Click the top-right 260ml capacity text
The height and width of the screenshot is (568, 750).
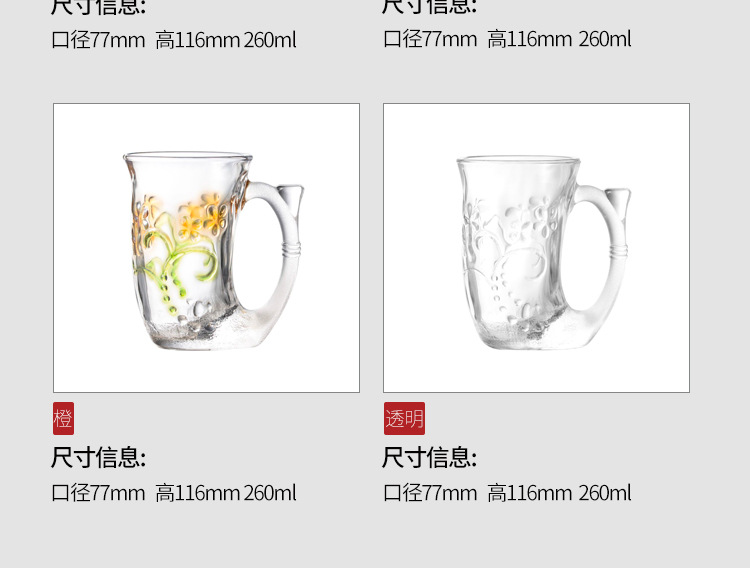(x=605, y=39)
